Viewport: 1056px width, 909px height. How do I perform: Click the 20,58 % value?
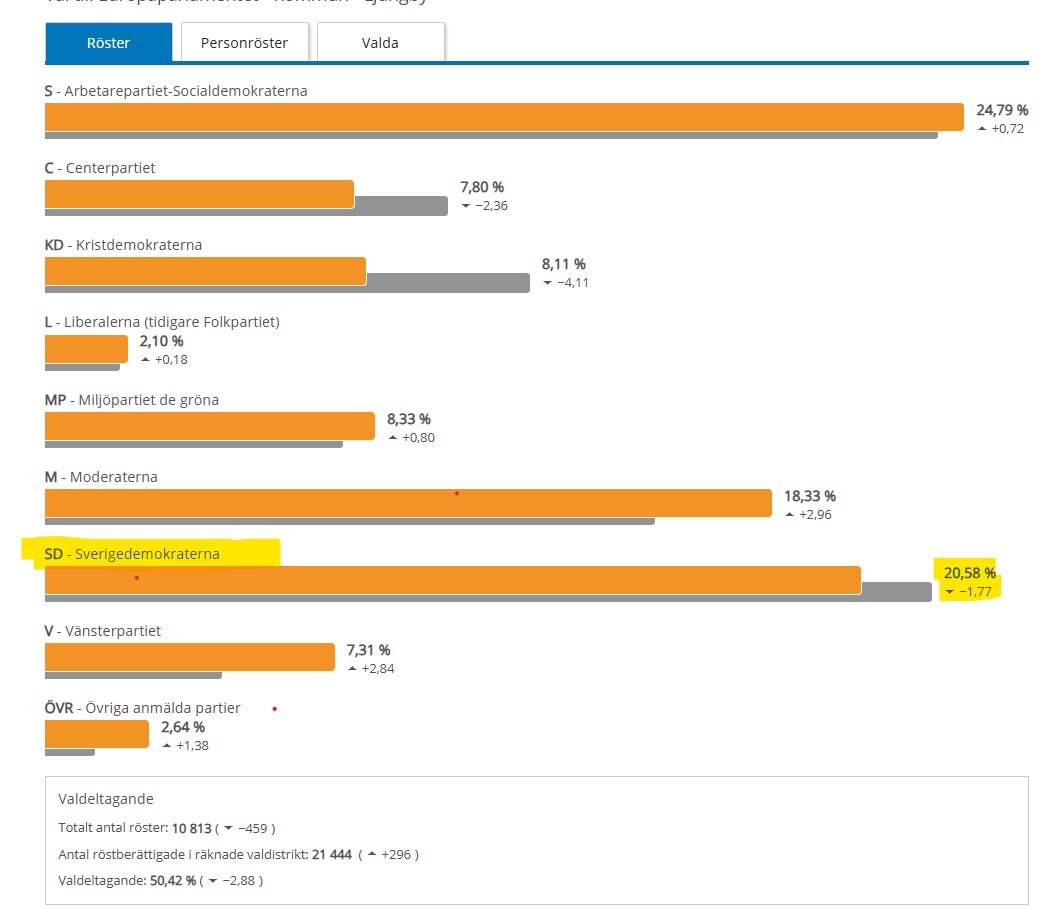[970, 573]
